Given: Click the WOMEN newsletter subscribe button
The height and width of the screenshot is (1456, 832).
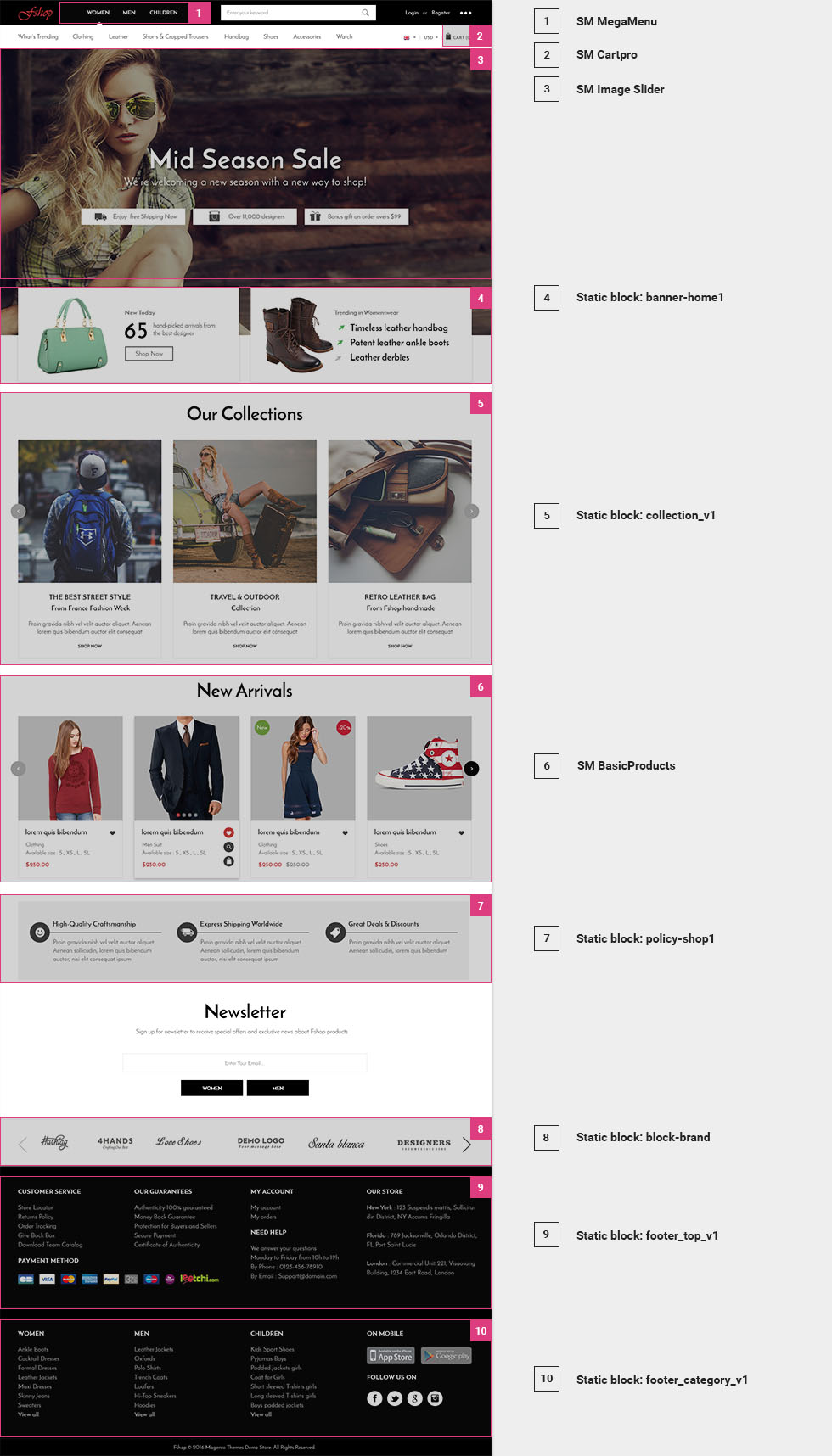Looking at the screenshot, I should (x=212, y=1088).
